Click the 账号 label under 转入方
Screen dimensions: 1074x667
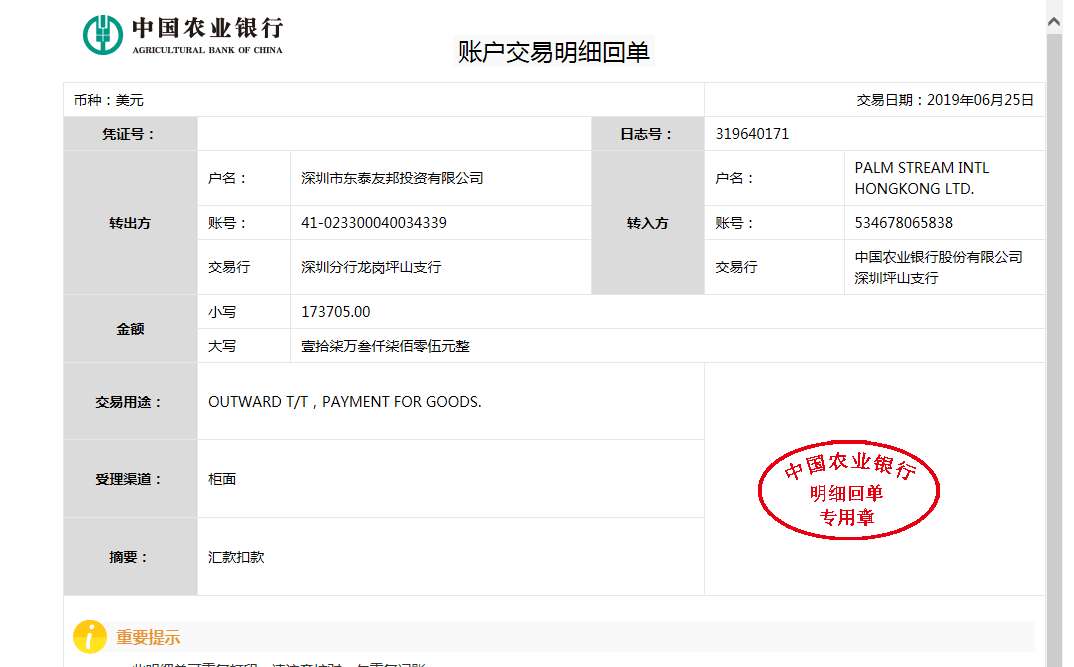coord(734,223)
